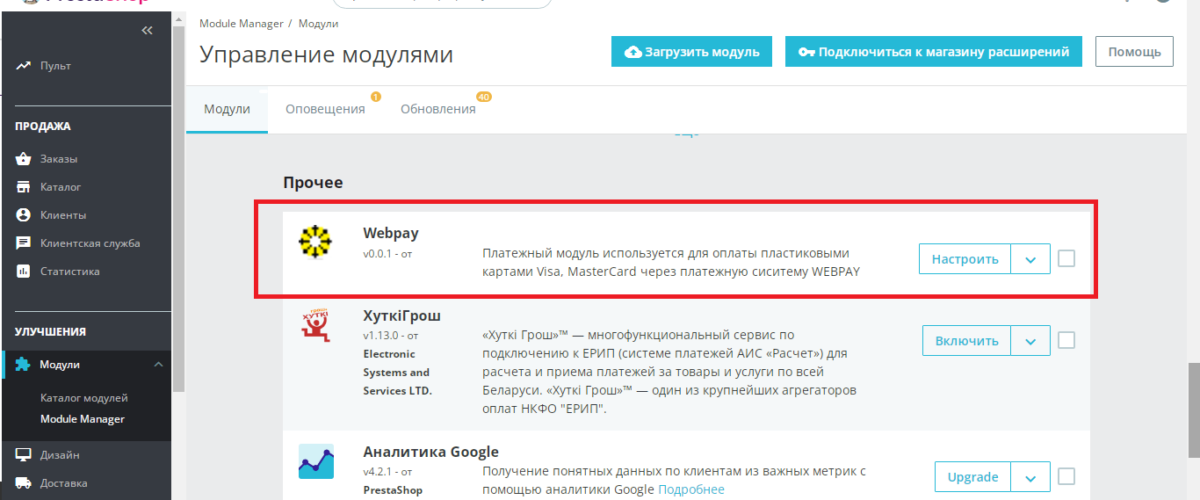Open dropdown arrow next to Upgrade
This screenshot has height=500, width=1200.
click(x=1030, y=476)
